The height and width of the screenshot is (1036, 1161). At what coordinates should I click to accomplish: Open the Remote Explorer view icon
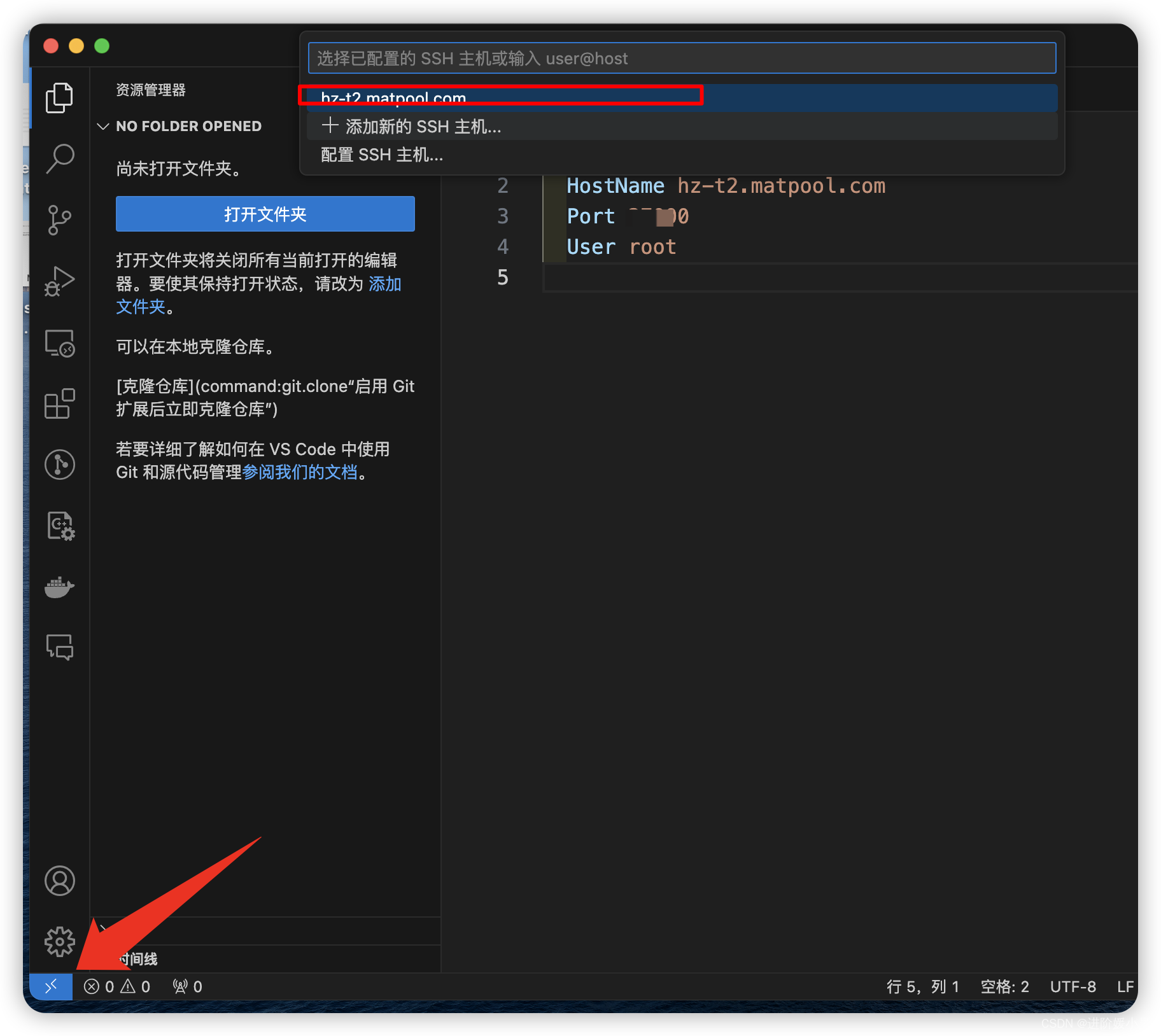click(60, 343)
